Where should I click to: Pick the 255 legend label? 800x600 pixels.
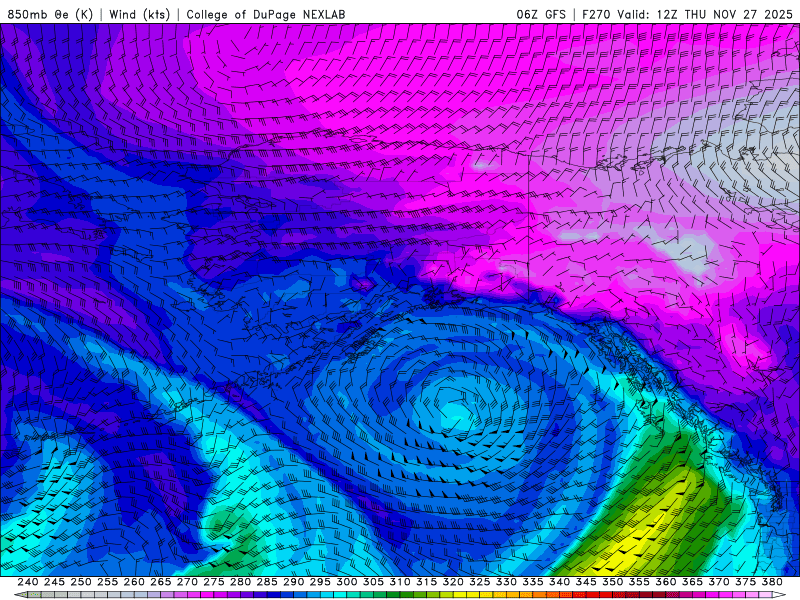point(107,582)
